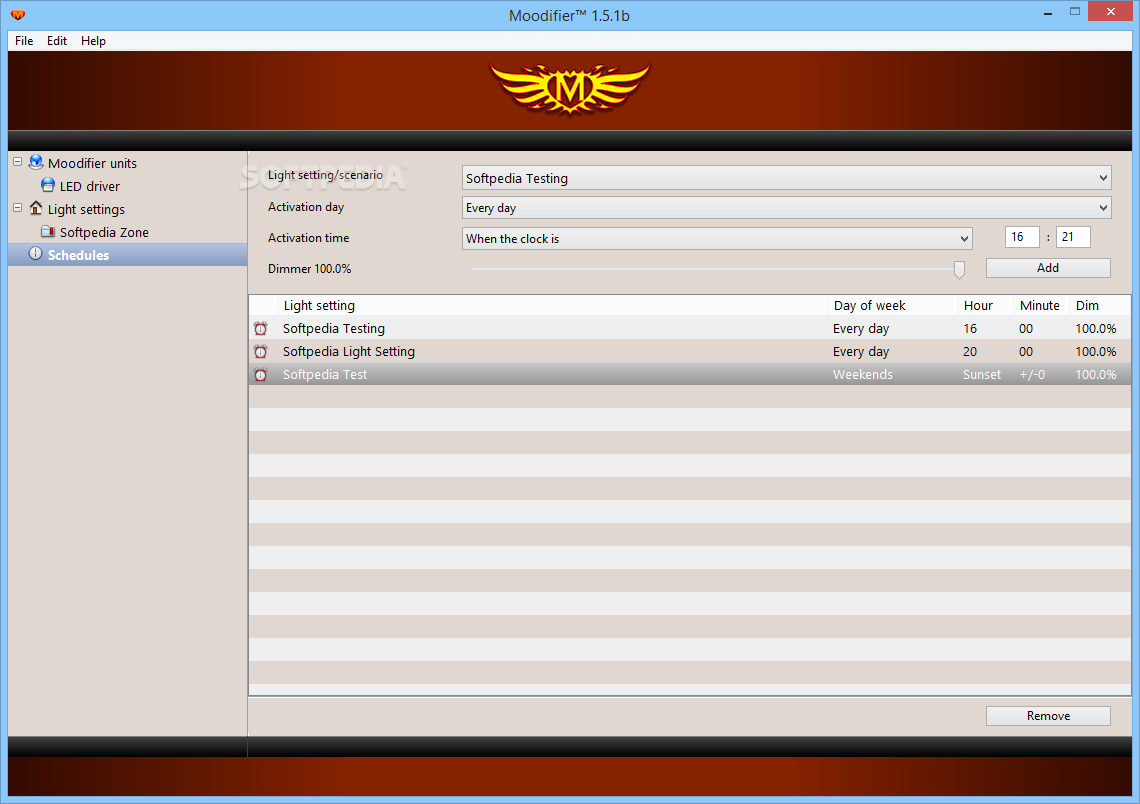This screenshot has width=1140, height=804.
Task: Select Light settings in the tree
Action: point(87,209)
